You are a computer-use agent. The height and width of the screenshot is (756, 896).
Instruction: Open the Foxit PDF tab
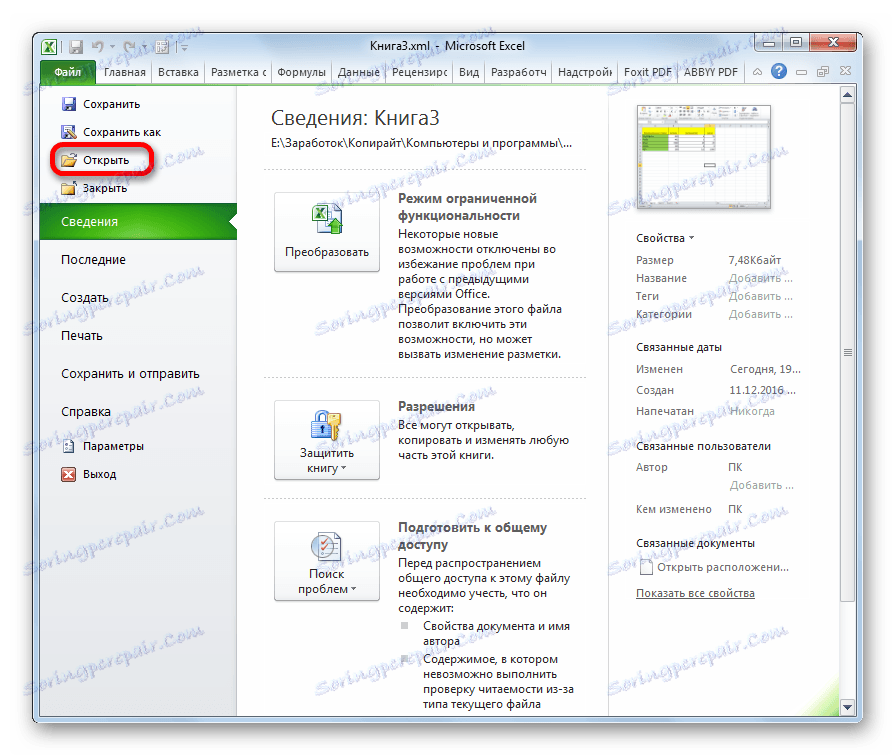pyautogui.click(x=647, y=73)
